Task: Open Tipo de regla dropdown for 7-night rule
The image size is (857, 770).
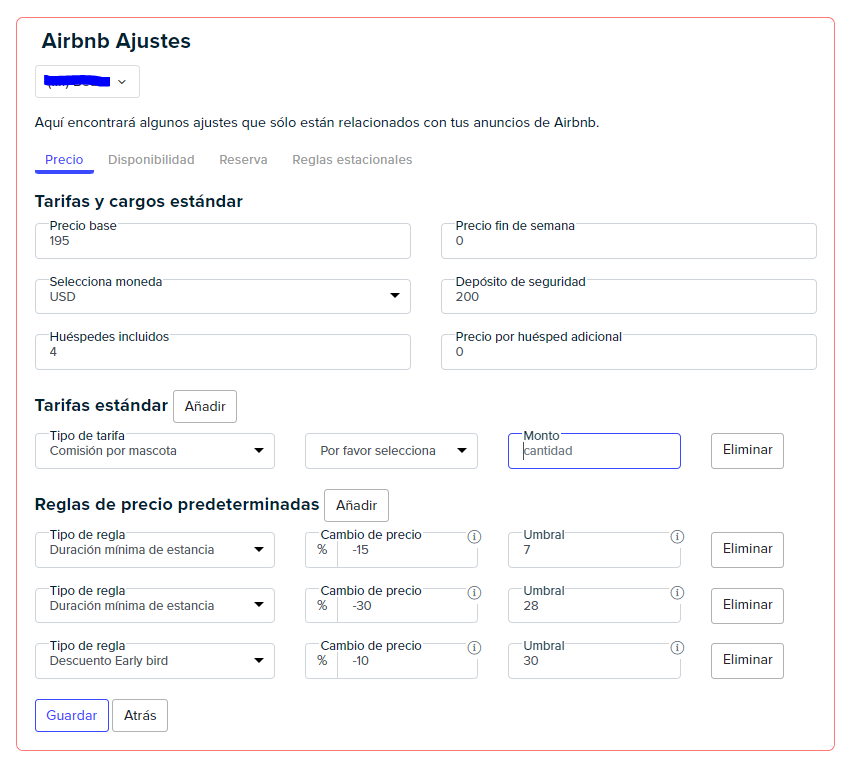Action: (155, 550)
